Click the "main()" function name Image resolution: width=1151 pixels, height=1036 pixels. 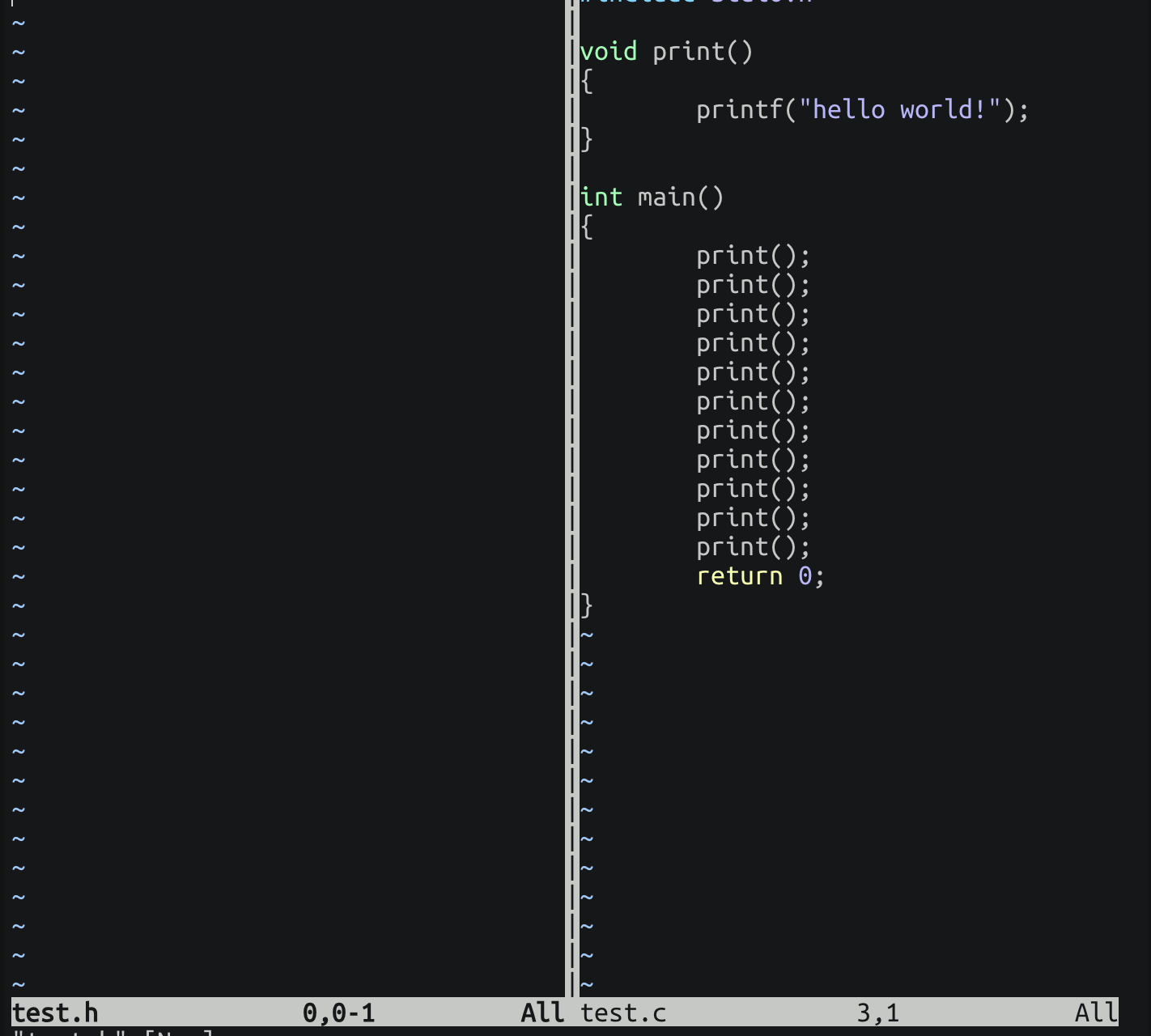click(x=681, y=197)
